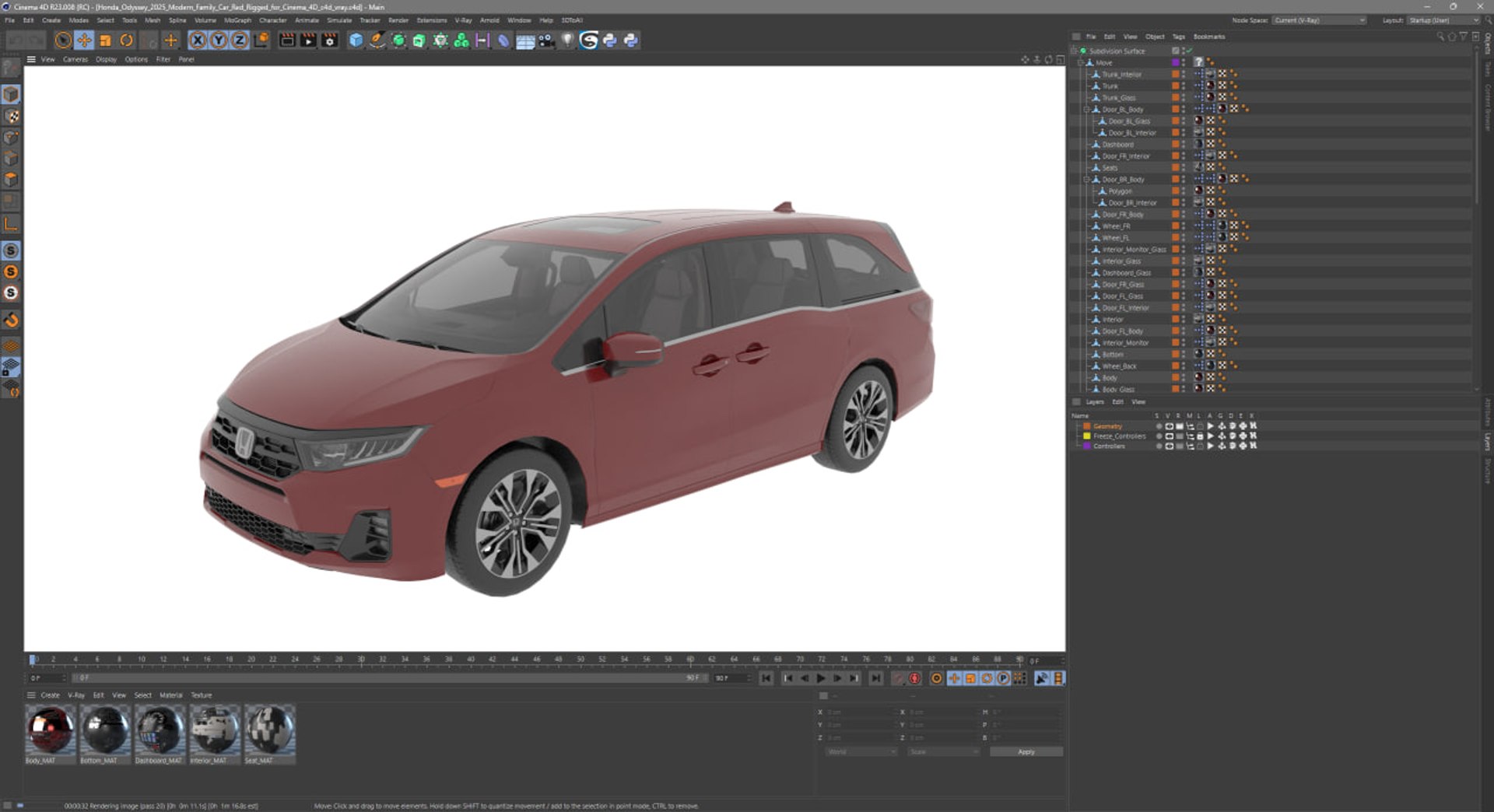Open the Layout dropdown
The width and height of the screenshot is (1494, 812).
(1443, 20)
